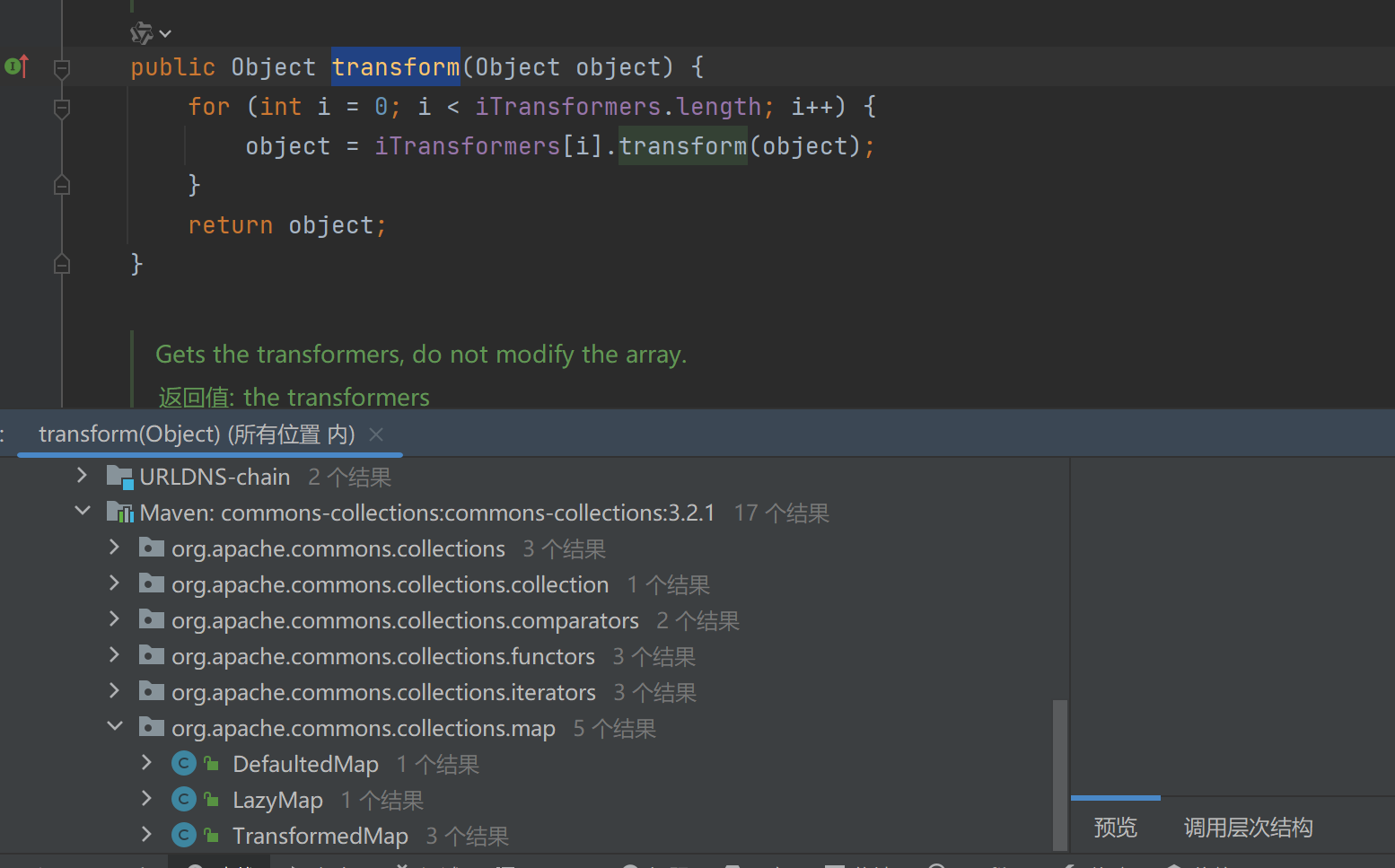
Task: Click the green access marker beside DefaultedMap
Action: point(212,764)
